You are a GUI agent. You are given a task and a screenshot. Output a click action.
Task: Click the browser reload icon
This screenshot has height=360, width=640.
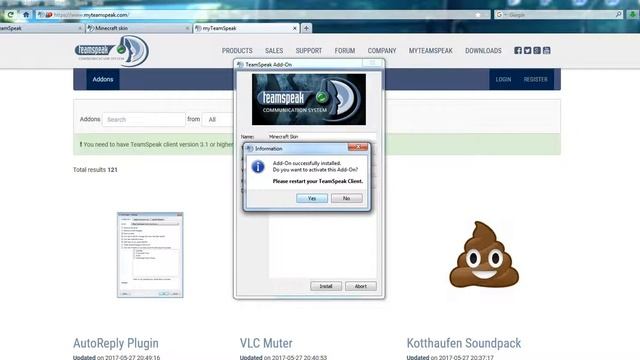pyautogui.click(x=11, y=15)
